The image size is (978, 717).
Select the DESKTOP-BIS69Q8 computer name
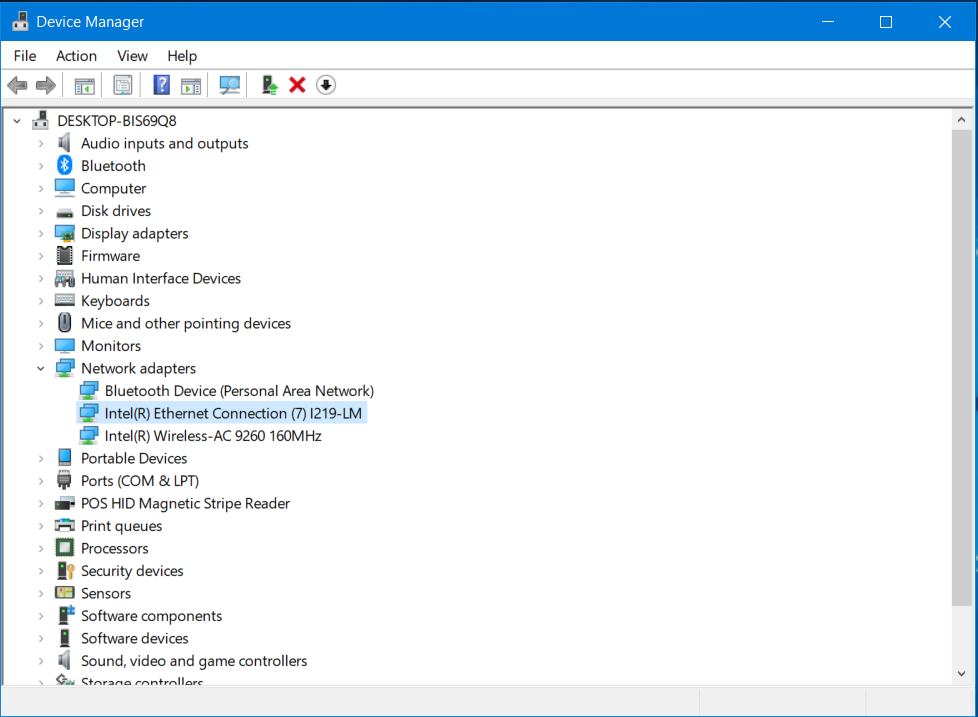[x=117, y=121]
